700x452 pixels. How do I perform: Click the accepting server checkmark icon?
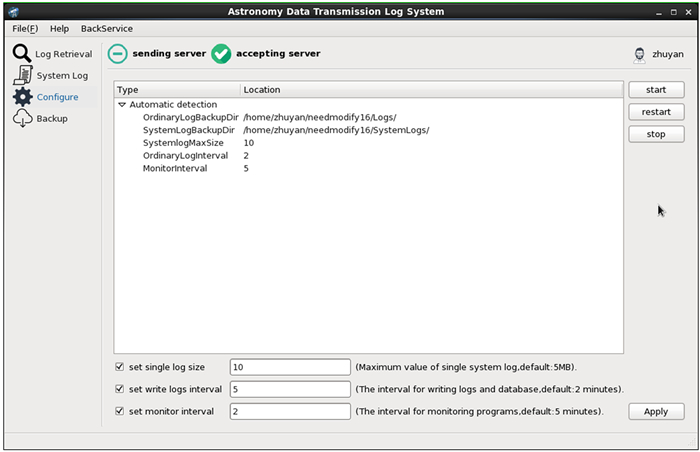coord(221,53)
